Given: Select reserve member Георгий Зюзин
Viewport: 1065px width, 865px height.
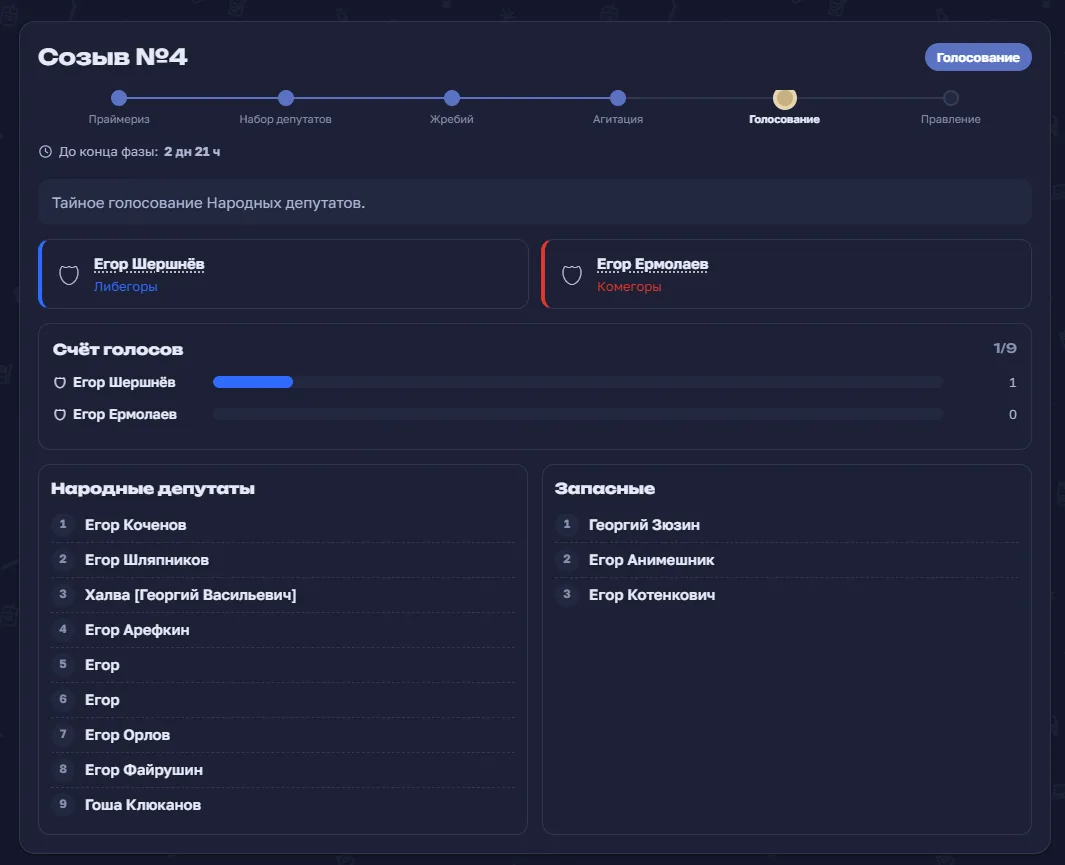Looking at the screenshot, I should (x=787, y=525).
